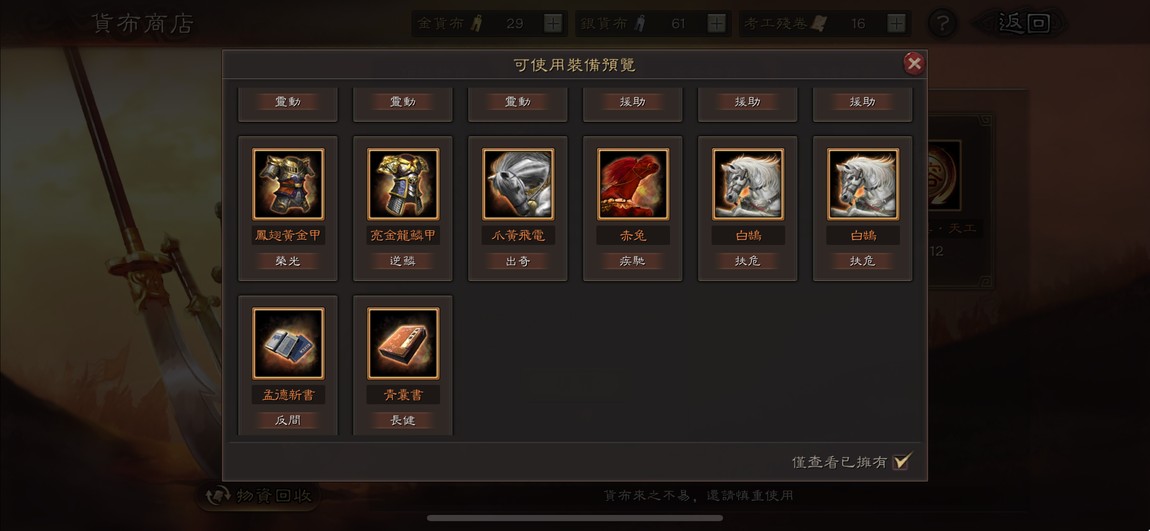This screenshot has height=531, width=1150.
Task: Pick the red 赤兔 horse icon
Action: pos(633,184)
